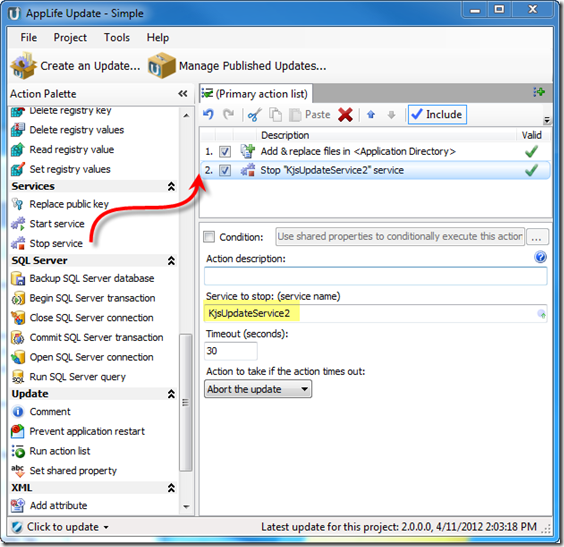The image size is (564, 547).
Task: Toggle the Condition checkbox
Action: tap(209, 237)
